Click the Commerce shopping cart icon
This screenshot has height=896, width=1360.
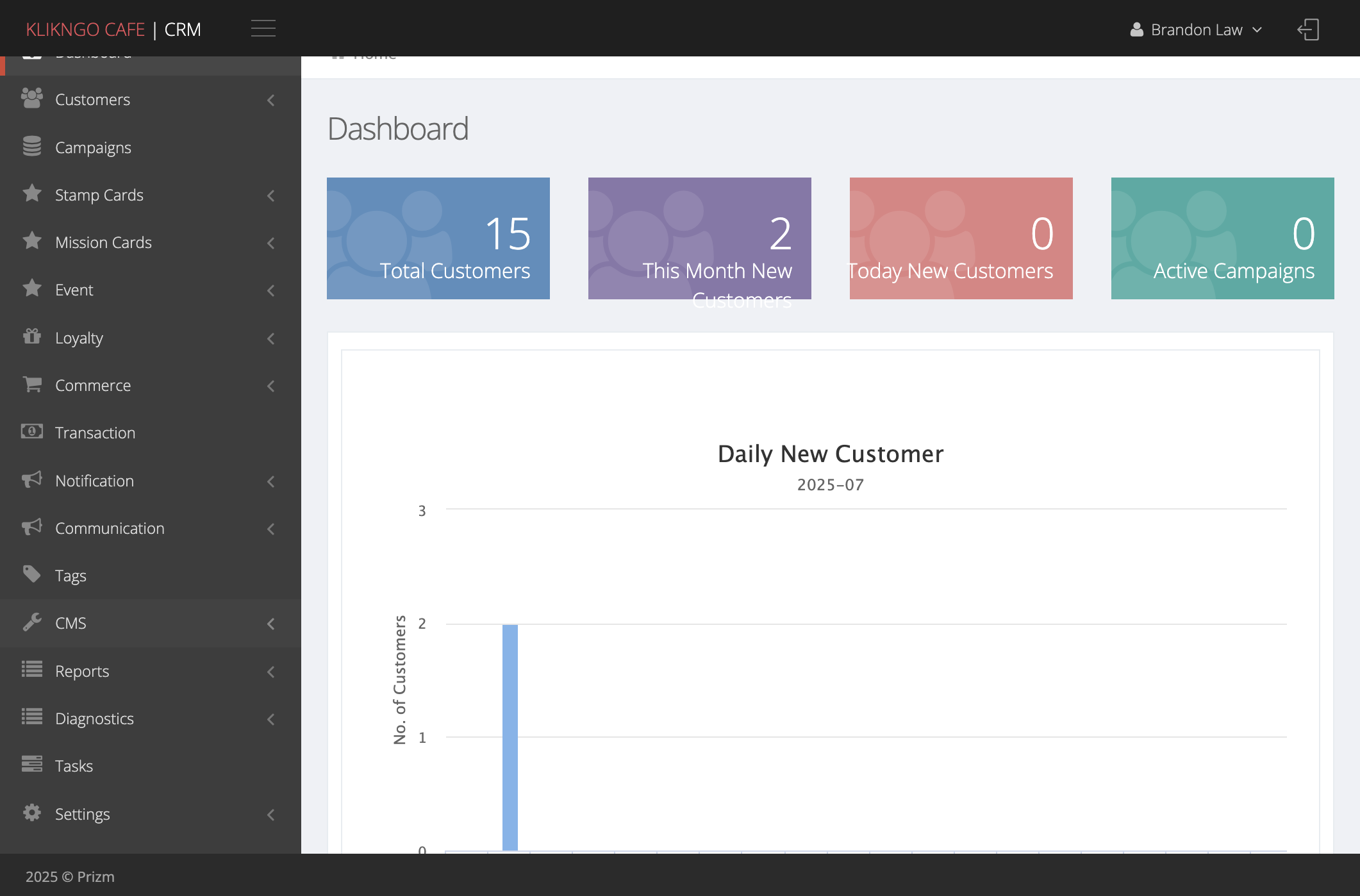point(32,384)
